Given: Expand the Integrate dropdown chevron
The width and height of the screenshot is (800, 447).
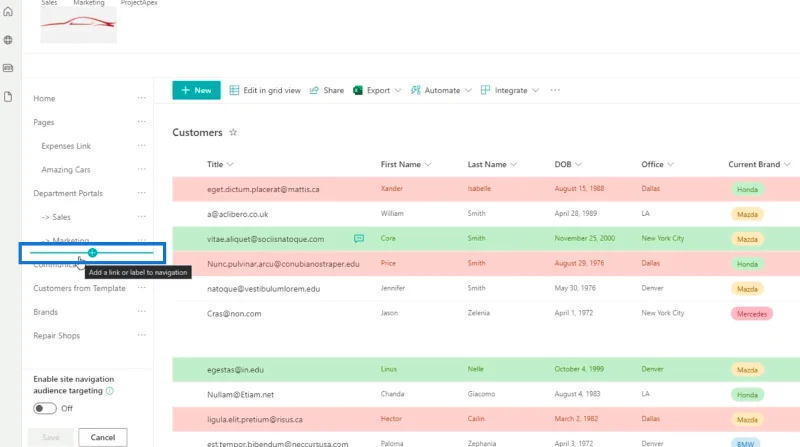Looking at the screenshot, I should point(535,90).
